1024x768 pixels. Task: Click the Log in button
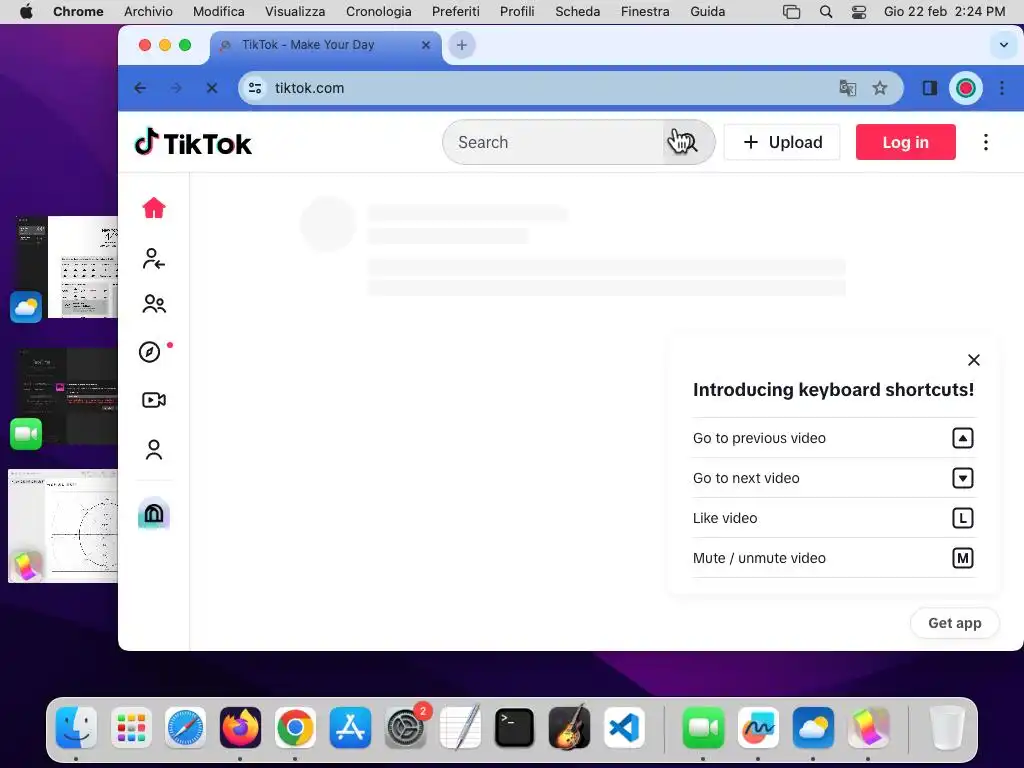click(x=906, y=142)
